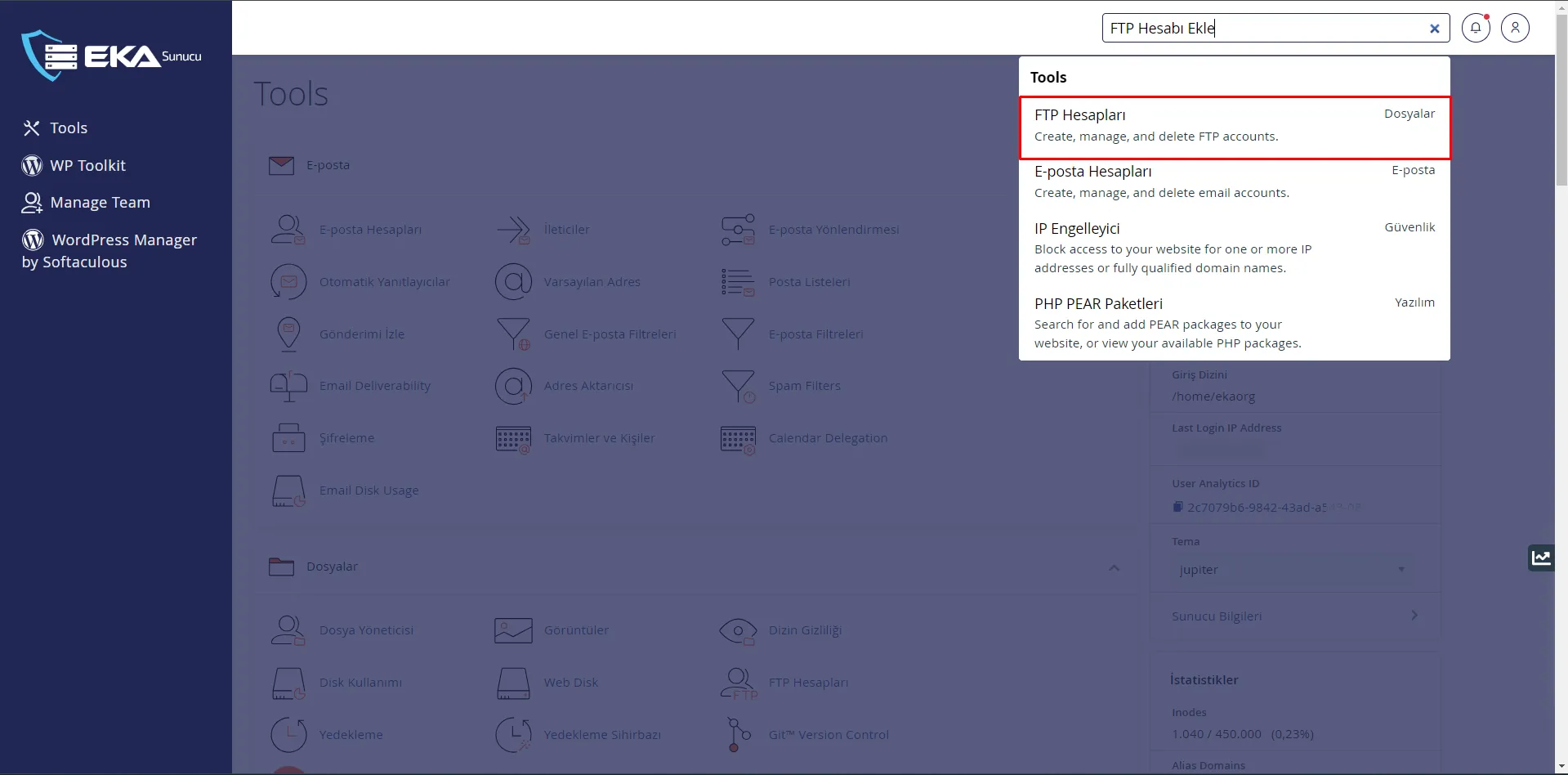Open WordPress Manager by Softaculous
The image size is (1568, 775).
109,250
